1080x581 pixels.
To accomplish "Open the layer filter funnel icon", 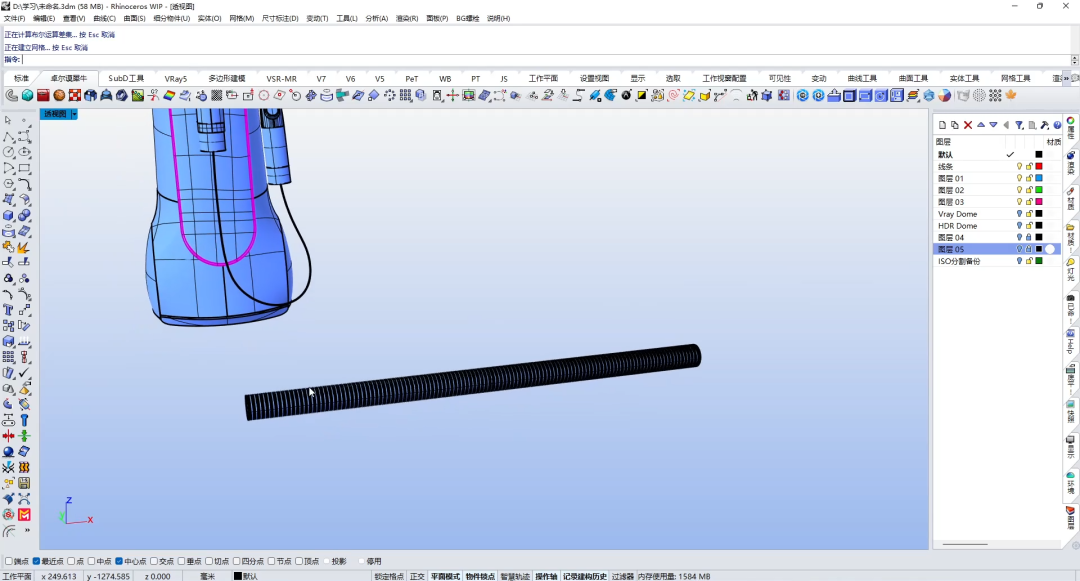I will (x=1019, y=125).
